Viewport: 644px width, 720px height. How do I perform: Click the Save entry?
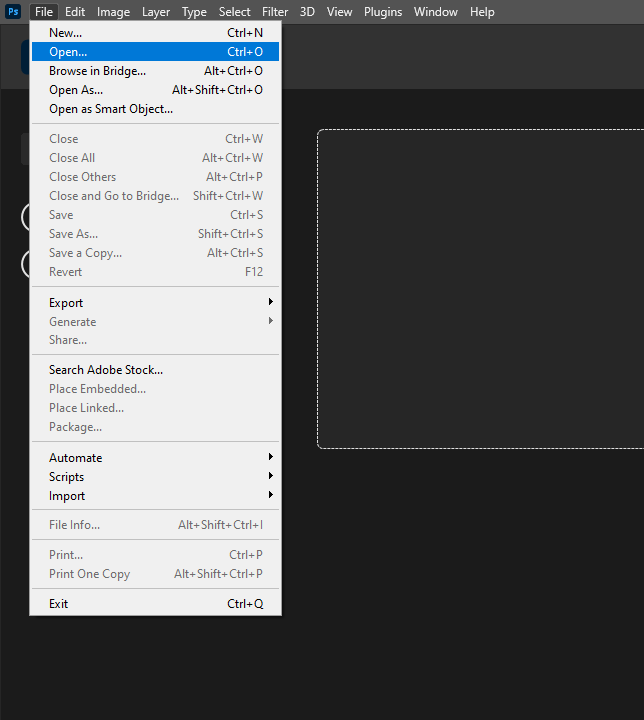click(x=155, y=215)
